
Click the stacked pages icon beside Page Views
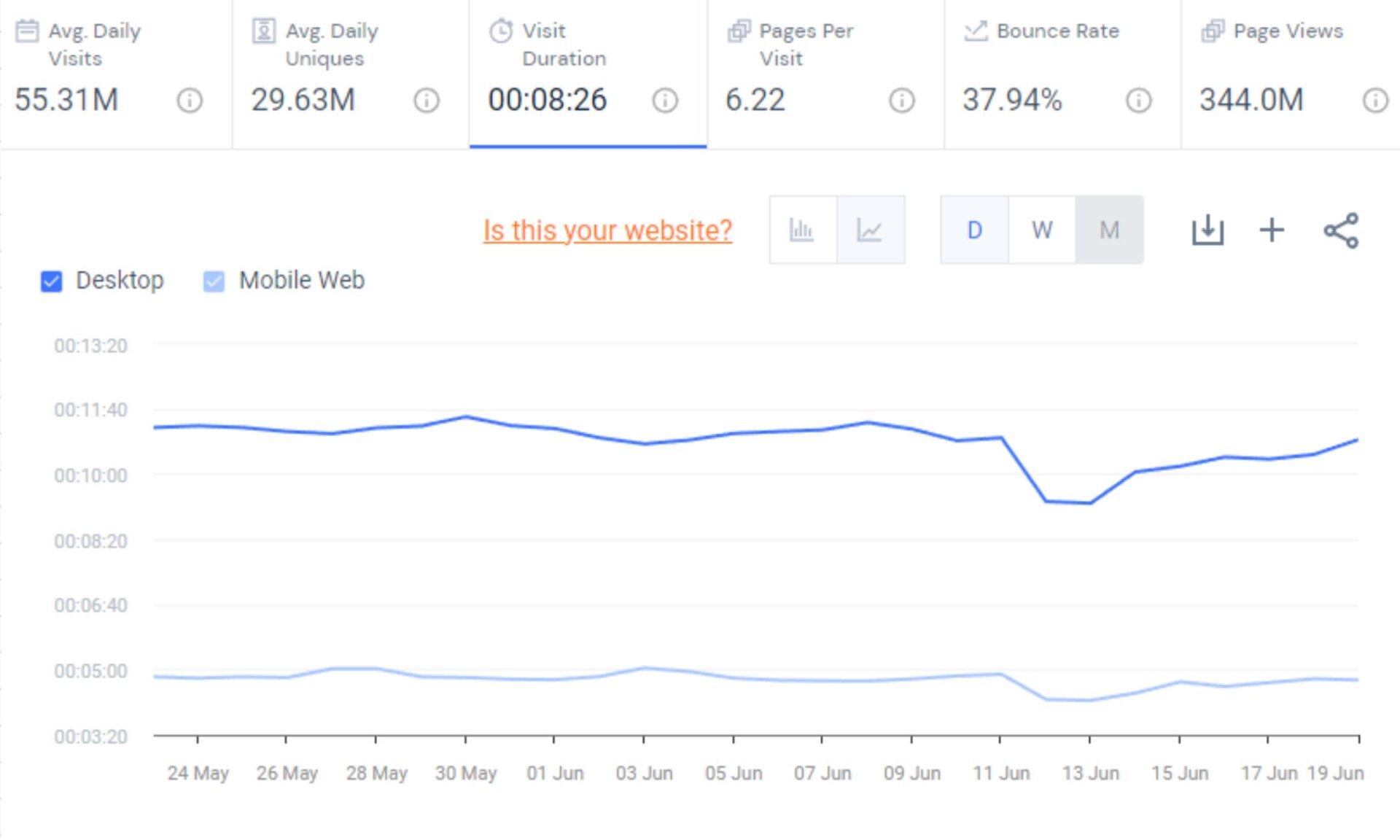[1213, 31]
